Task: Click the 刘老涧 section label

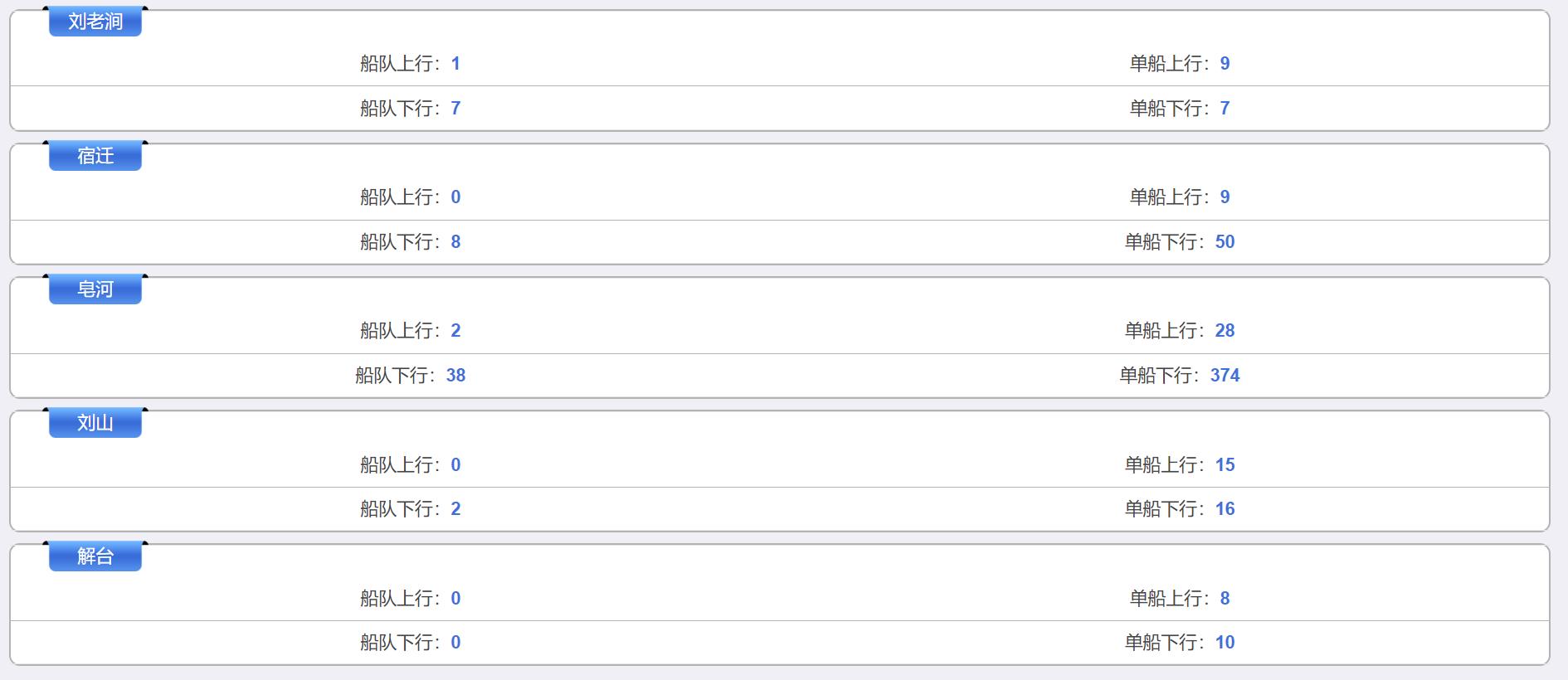Action: point(95,22)
